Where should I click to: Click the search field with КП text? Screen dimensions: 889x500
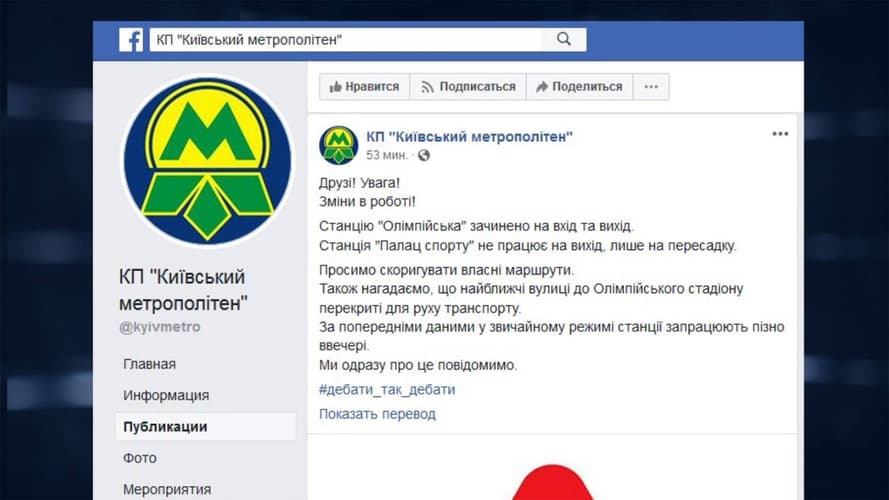(x=345, y=40)
